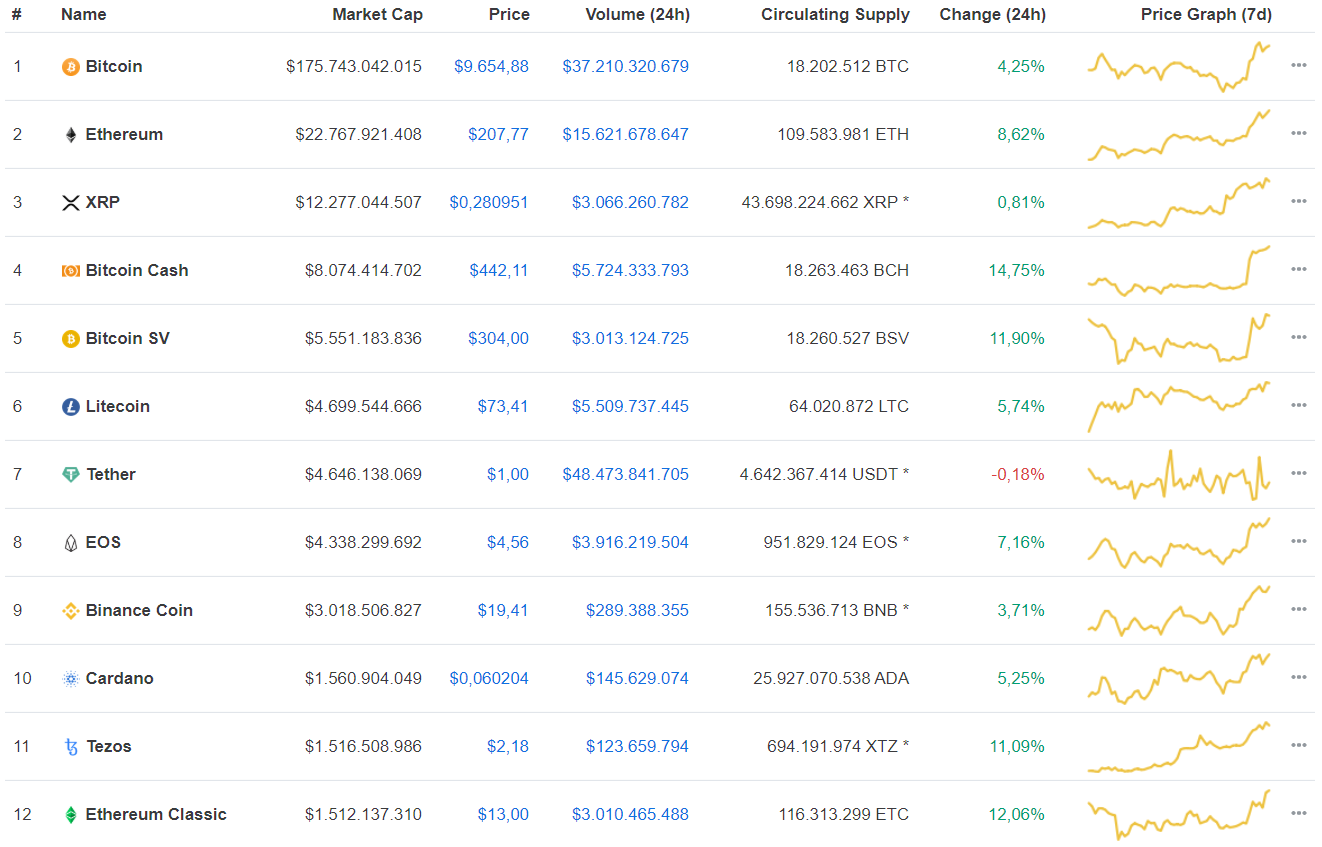Screen dimensions: 1322x847
Task: Click the Cardano logo icon
Action: click(x=71, y=679)
